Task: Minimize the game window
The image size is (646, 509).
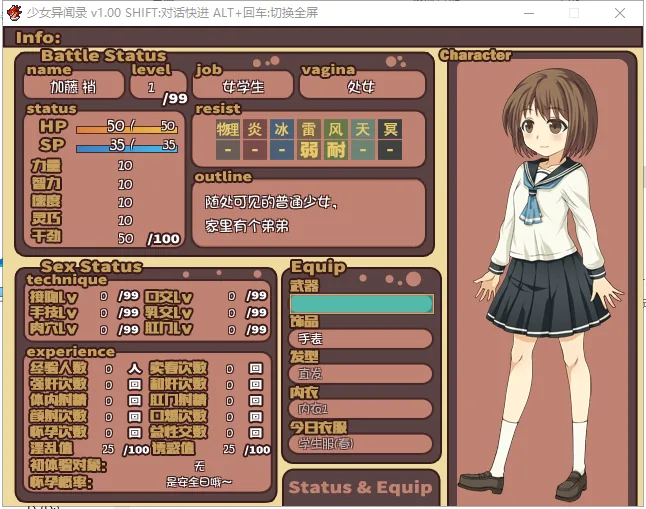Action: 529,13
